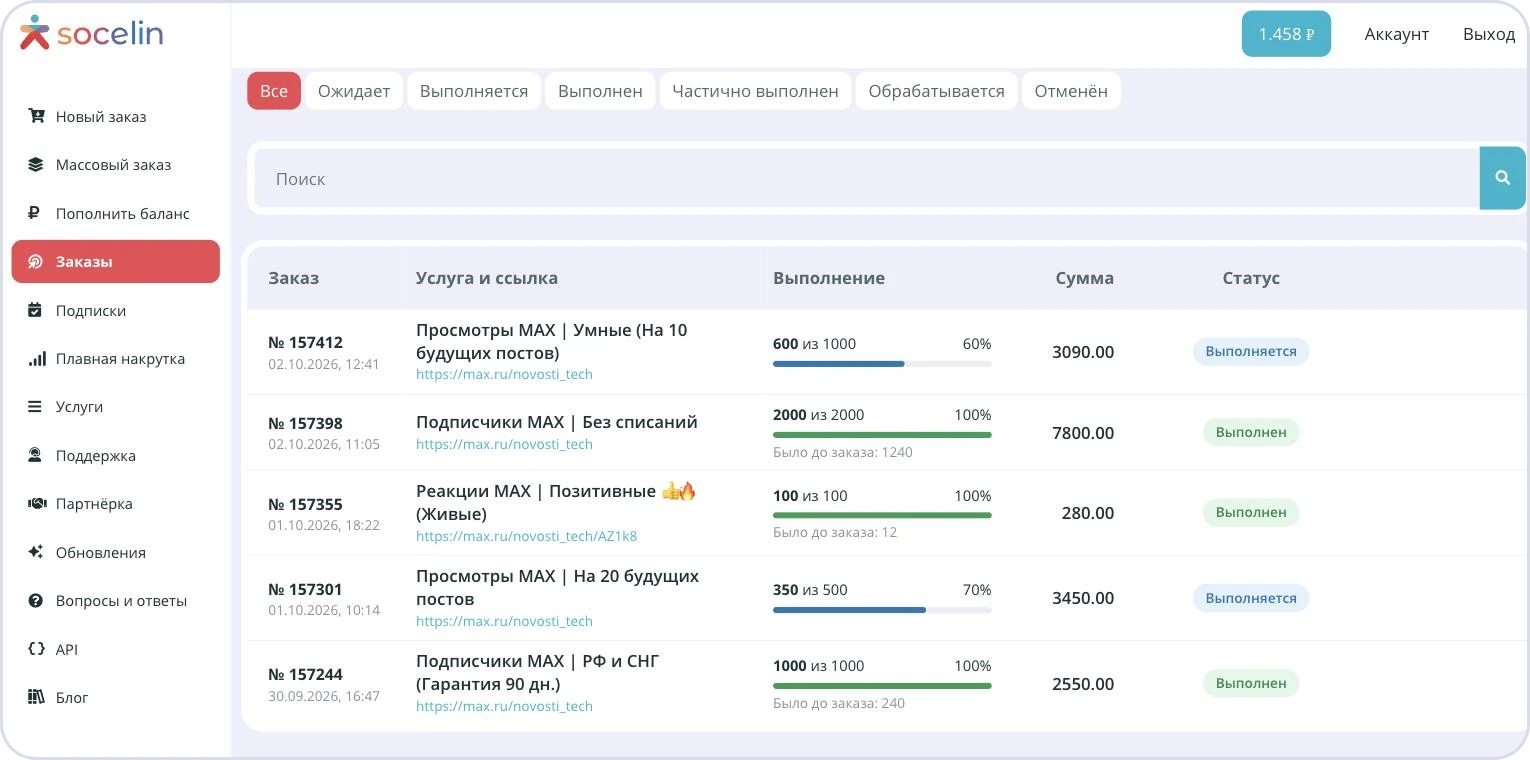Click order number № 157244
The height and width of the screenshot is (760, 1530).
click(x=305, y=675)
